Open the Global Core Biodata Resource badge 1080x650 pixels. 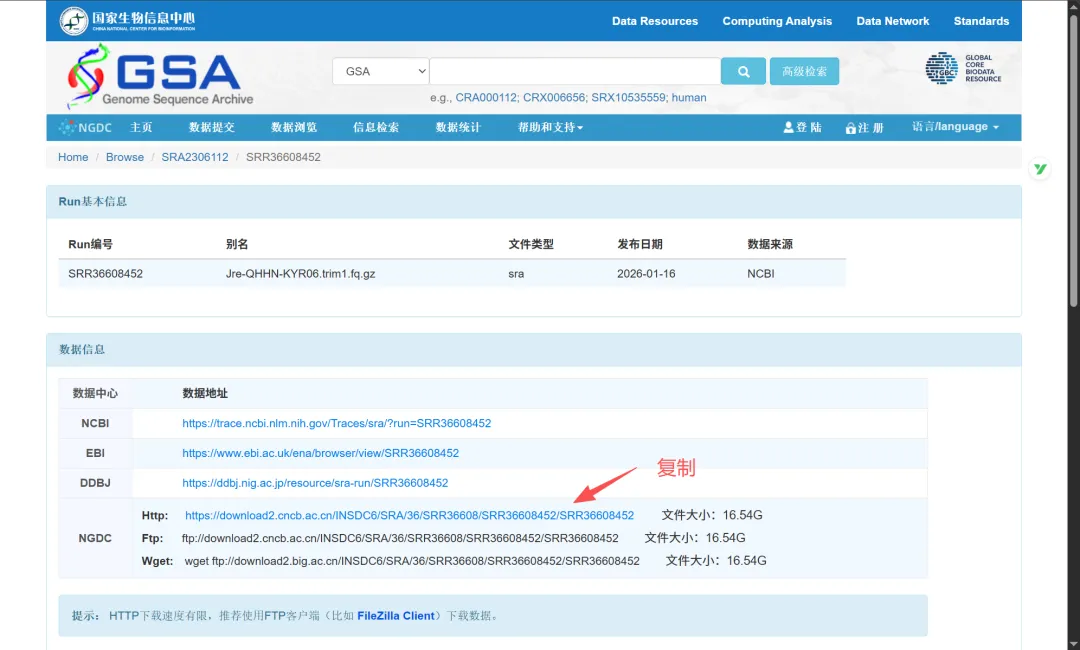tap(963, 68)
